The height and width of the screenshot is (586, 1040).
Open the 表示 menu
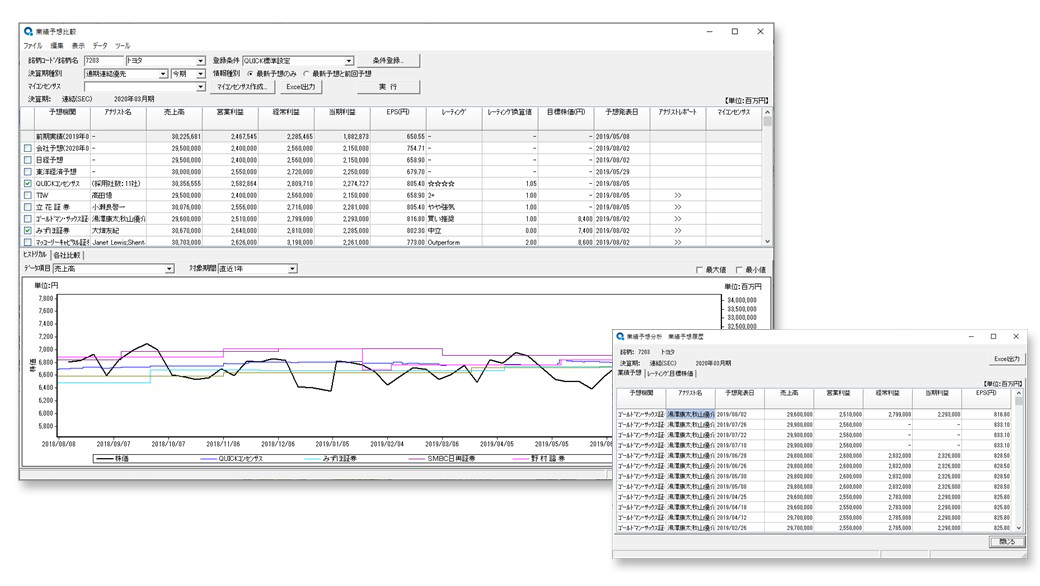[78, 46]
